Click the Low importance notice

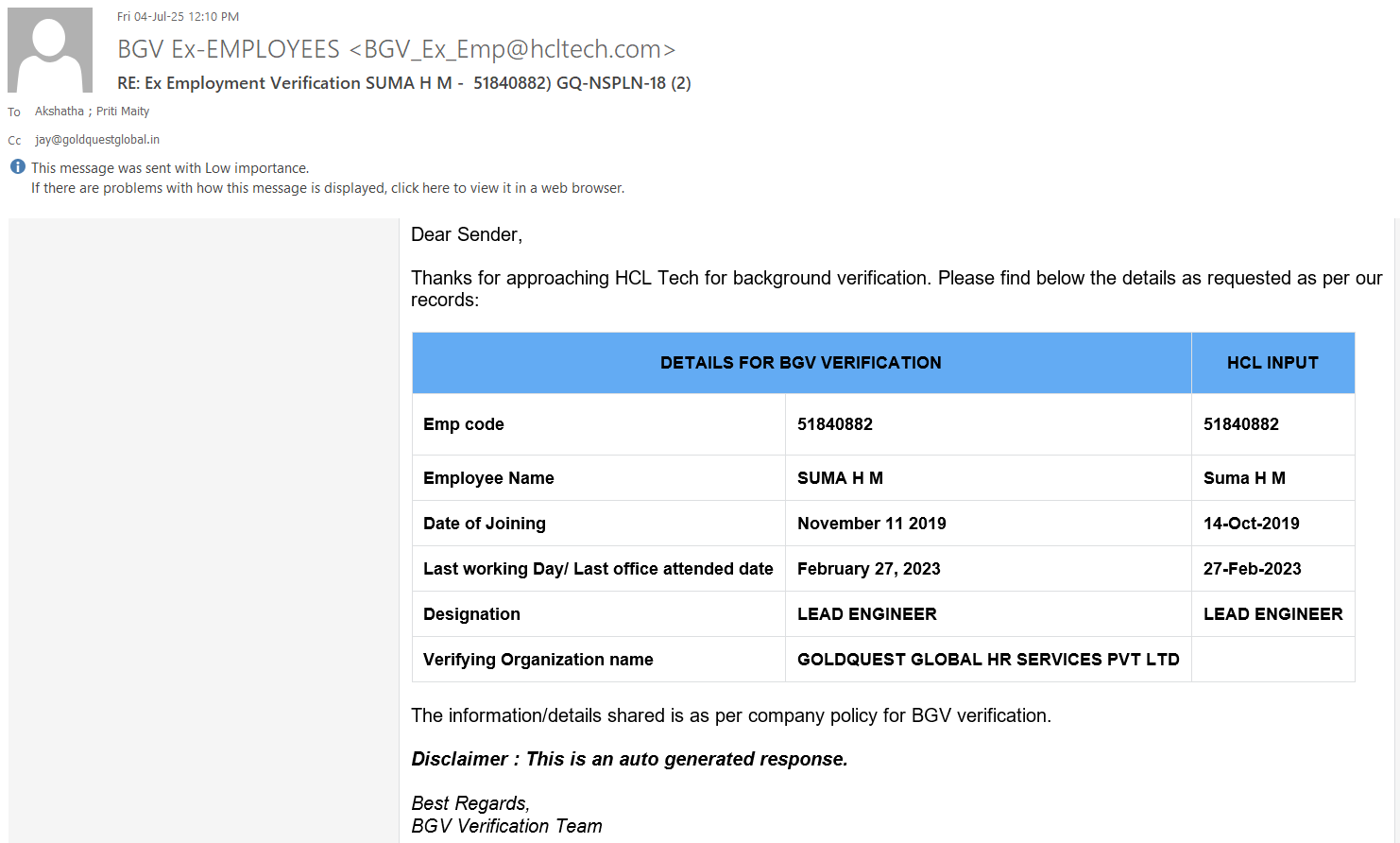[170, 168]
